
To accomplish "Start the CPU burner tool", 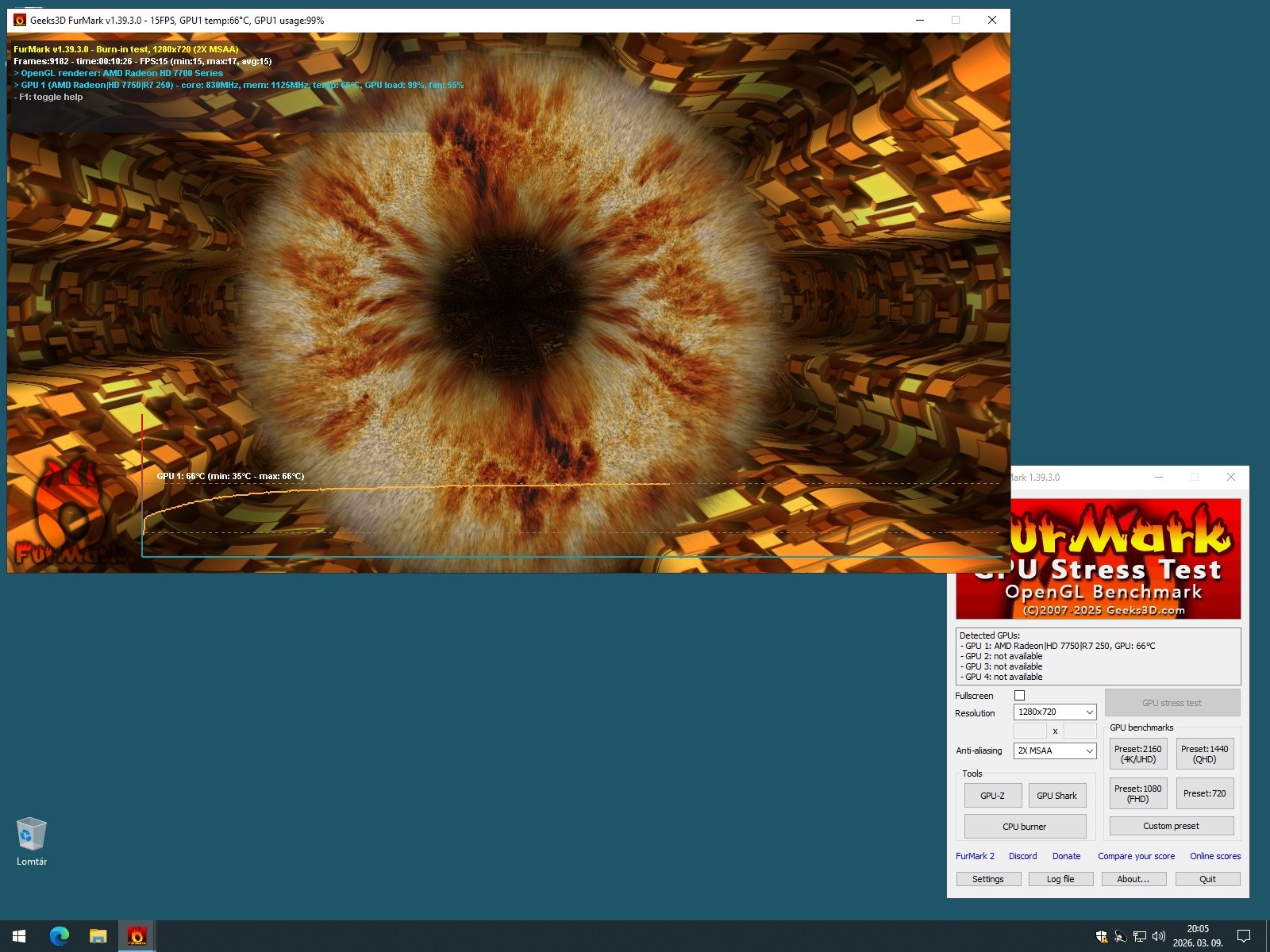I will coord(1025,827).
